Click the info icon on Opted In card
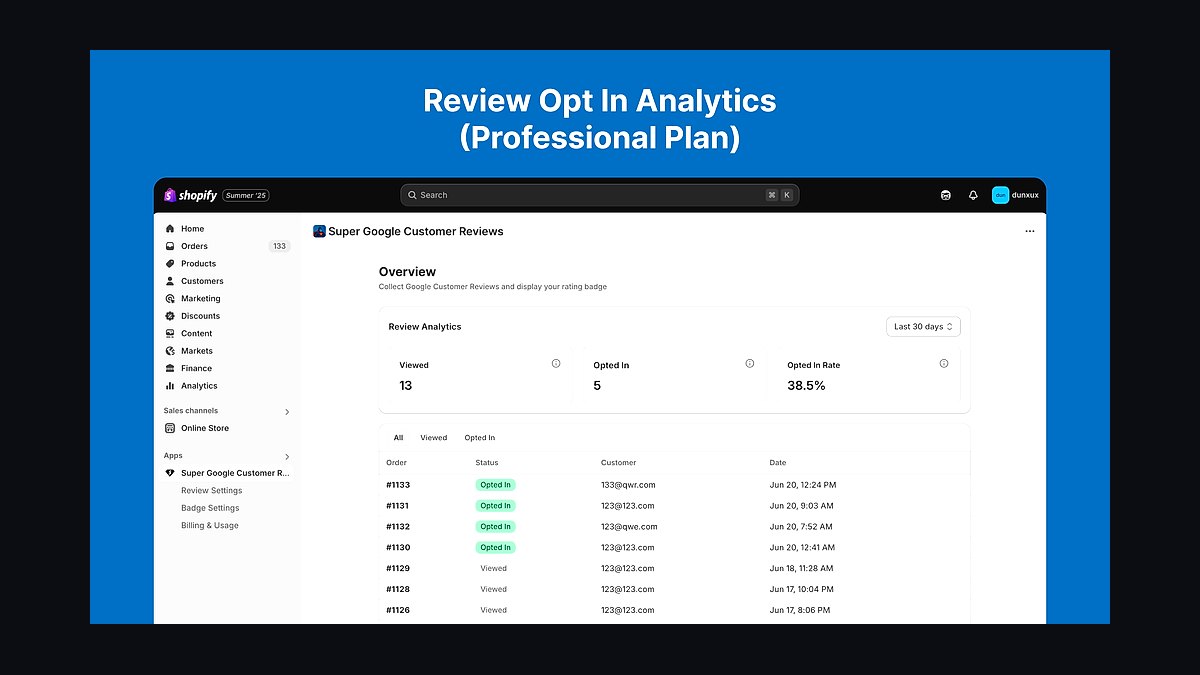The height and width of the screenshot is (675, 1200). [x=750, y=364]
